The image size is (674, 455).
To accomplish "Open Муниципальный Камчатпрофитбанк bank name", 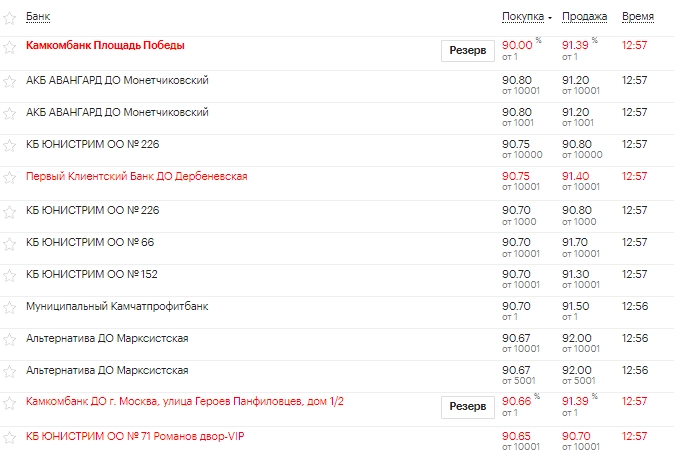I will [117, 307].
